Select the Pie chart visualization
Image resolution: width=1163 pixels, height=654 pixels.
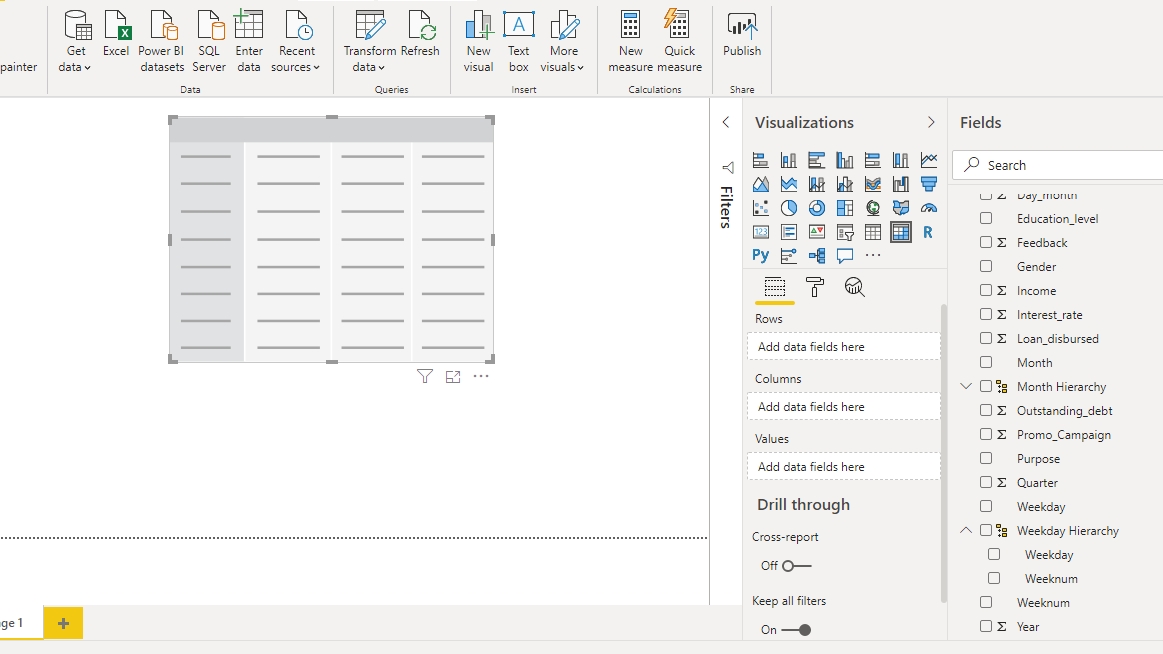click(789, 208)
